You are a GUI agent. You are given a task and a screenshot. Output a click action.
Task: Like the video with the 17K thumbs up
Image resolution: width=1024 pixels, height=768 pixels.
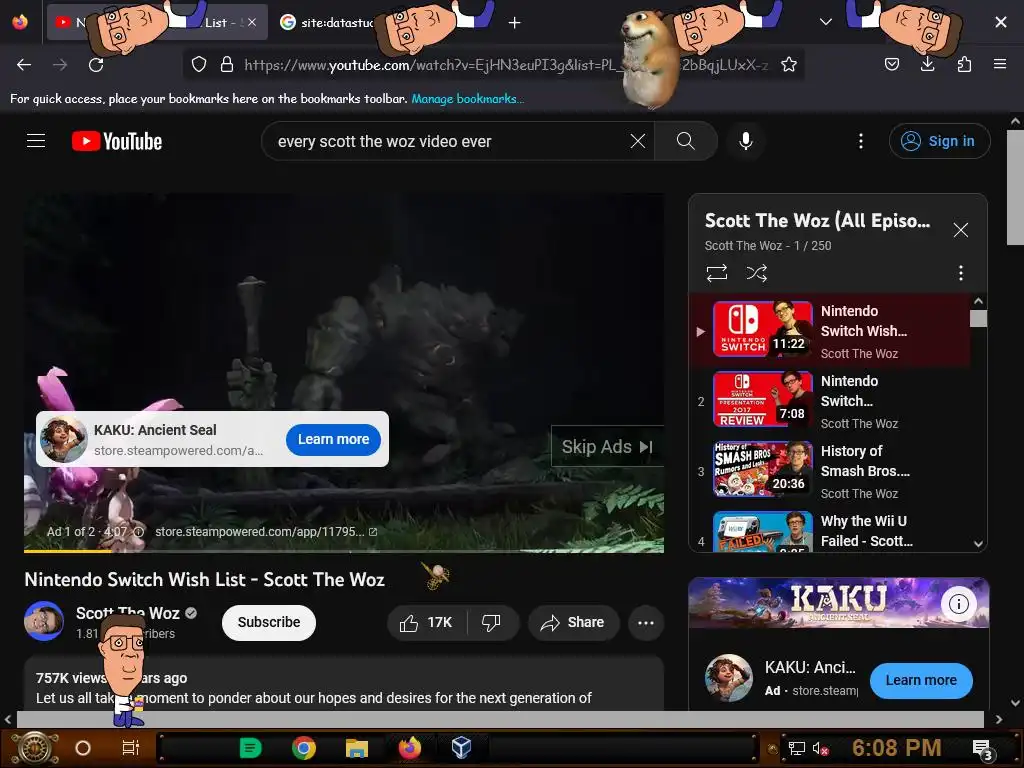click(426, 623)
